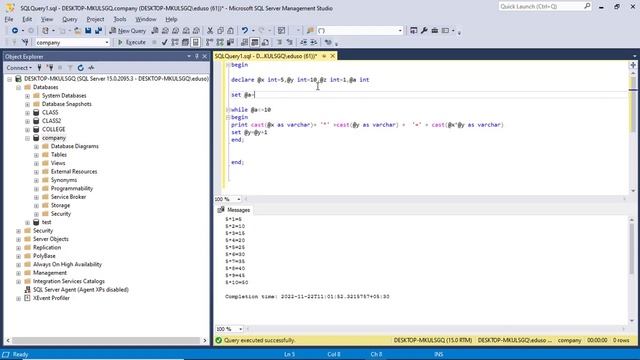This screenshot has height=360, width=640.
Task: Click the Save All icon
Action: click(x=98, y=31)
